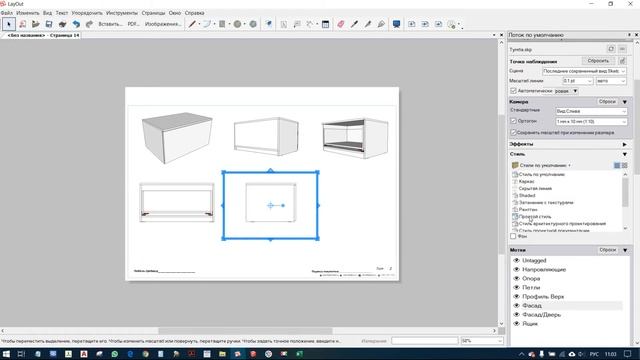Click the measurements input field
The height and width of the screenshot is (360, 640).
(424, 340)
